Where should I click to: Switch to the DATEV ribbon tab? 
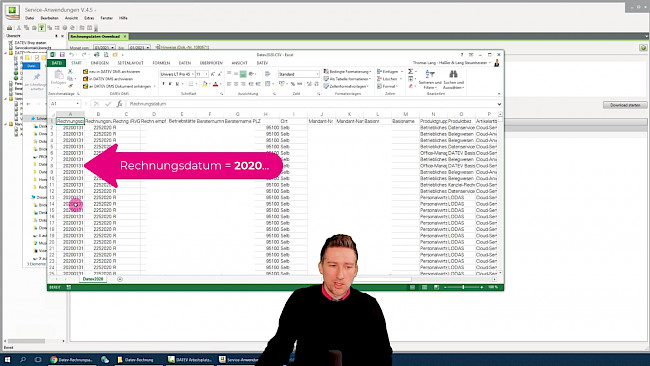[x=262, y=63]
